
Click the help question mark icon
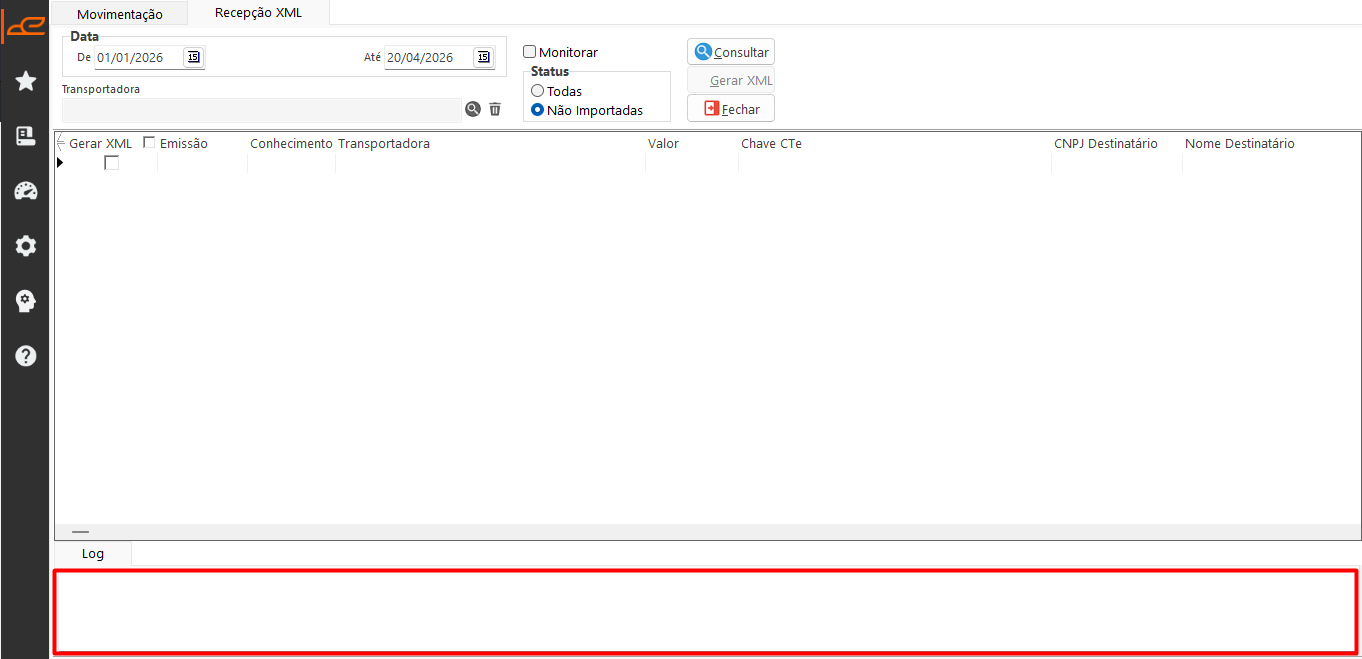coord(26,355)
